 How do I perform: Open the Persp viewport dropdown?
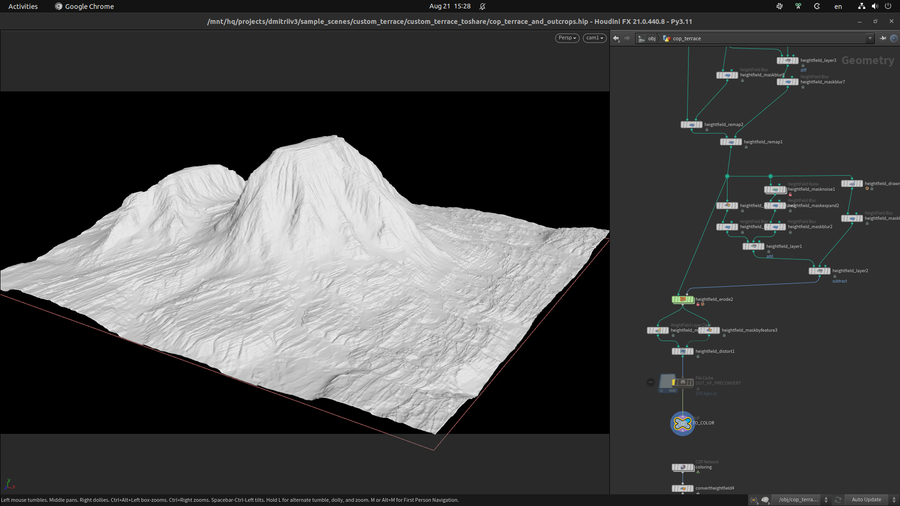click(x=567, y=38)
